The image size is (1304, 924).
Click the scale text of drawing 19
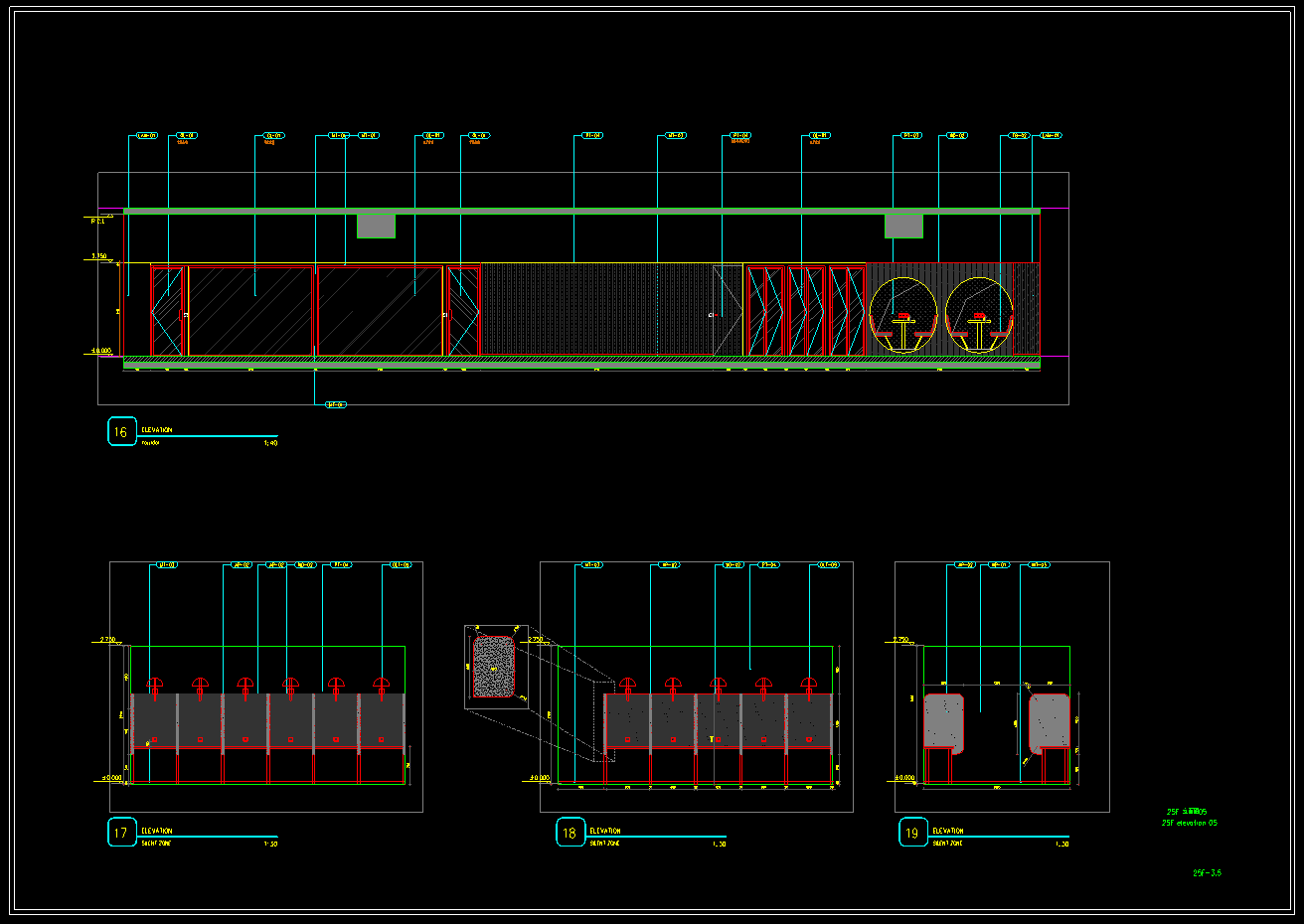1061,844
